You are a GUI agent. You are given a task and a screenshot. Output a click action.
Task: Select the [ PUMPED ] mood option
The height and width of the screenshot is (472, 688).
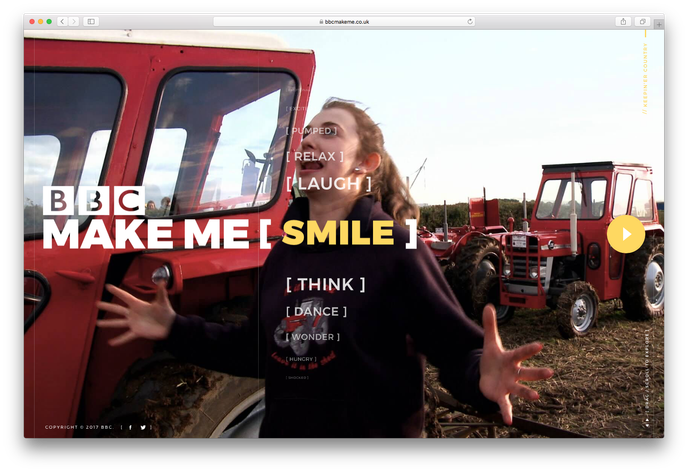312,131
